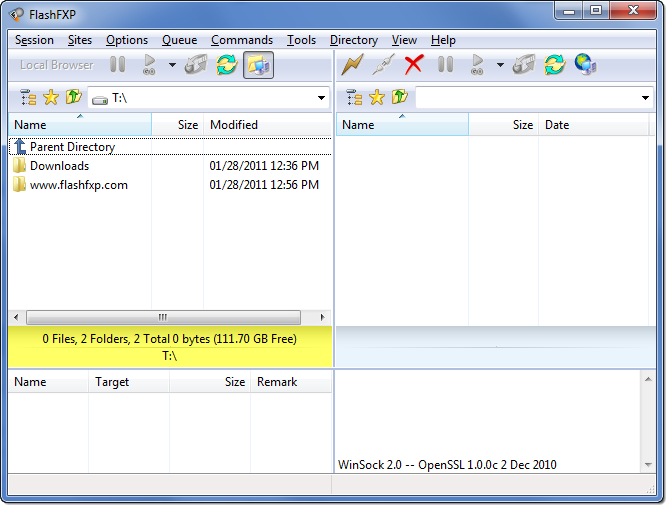This screenshot has height=508, width=669.
Task: Sort local files by Modified column
Action: pos(268,125)
